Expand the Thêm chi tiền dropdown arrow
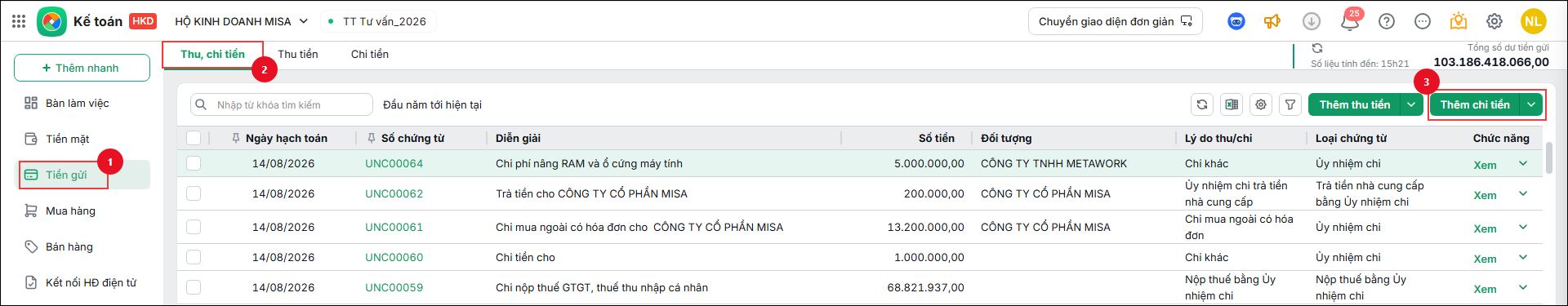This screenshot has height=306, width=1568. click(x=1532, y=104)
